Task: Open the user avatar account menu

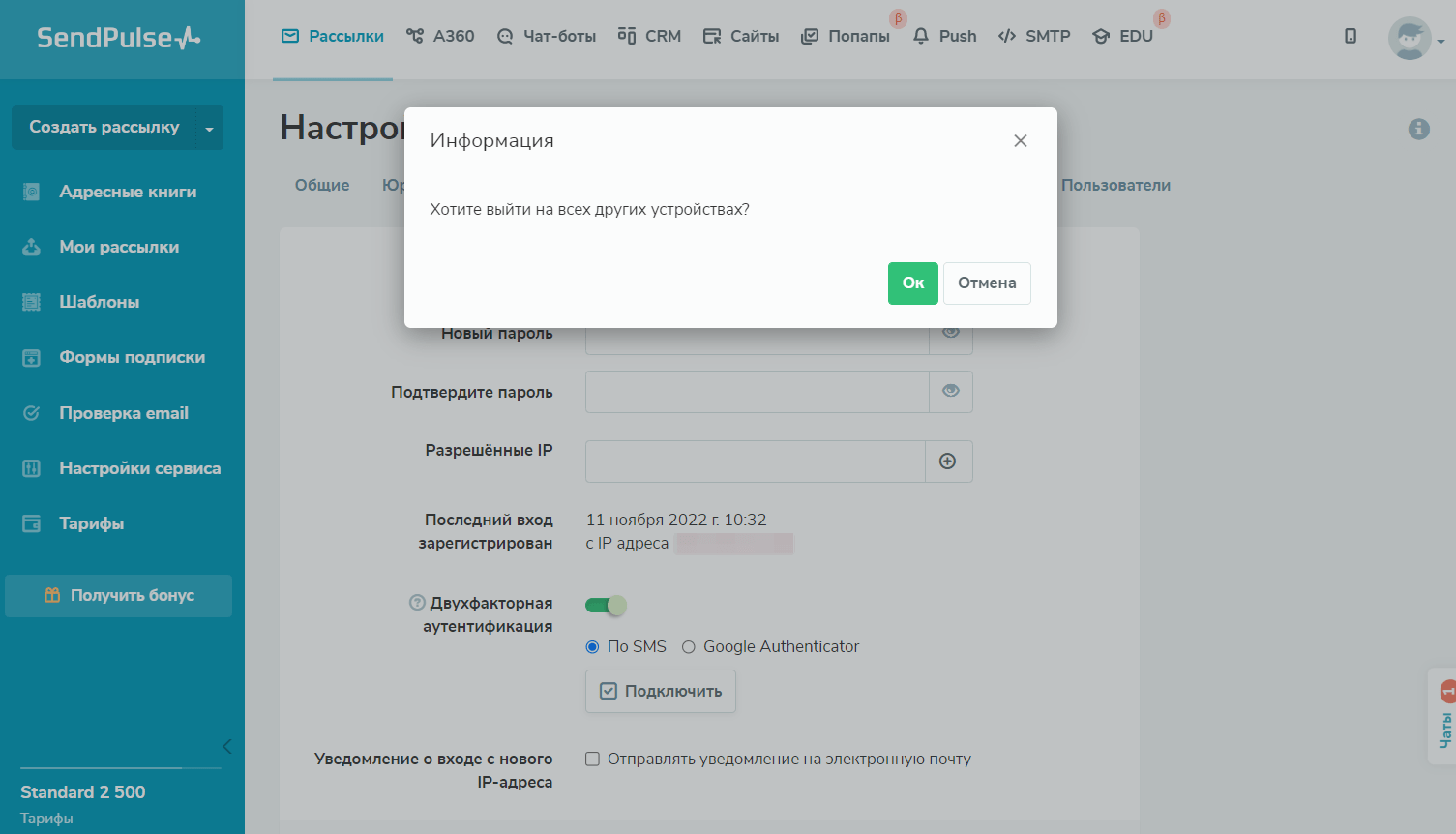Action: coord(1415,39)
